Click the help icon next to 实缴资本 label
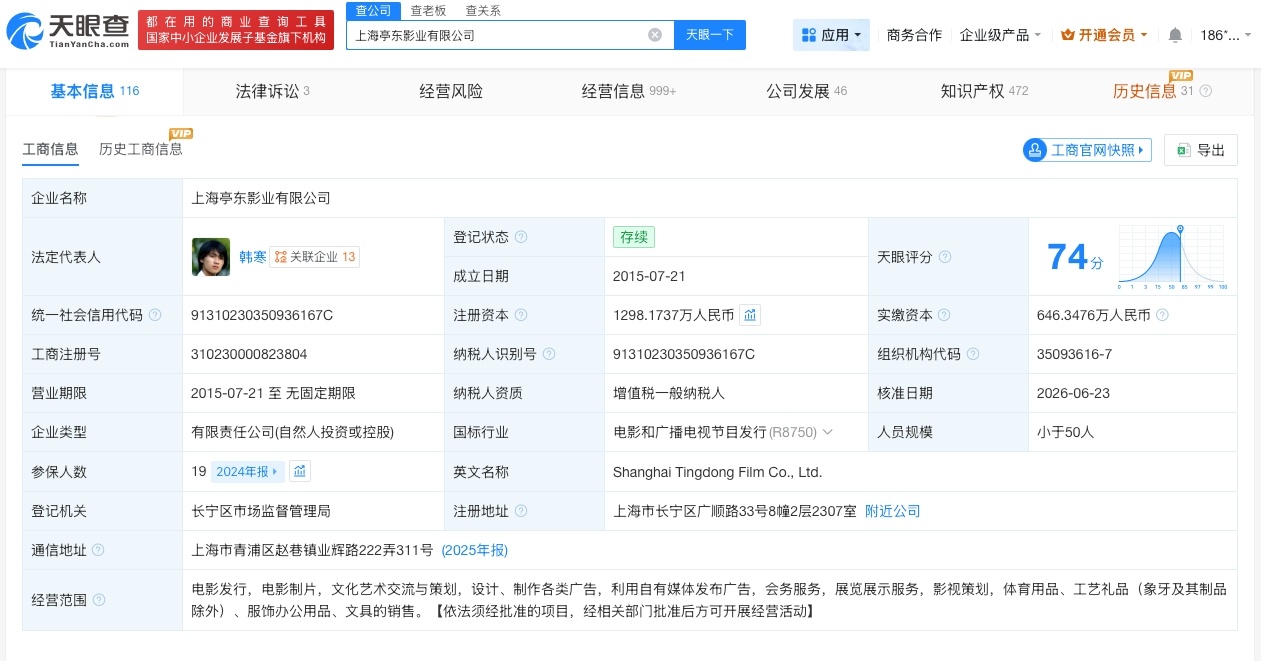Viewport: 1261px width, 661px height. click(x=945, y=315)
